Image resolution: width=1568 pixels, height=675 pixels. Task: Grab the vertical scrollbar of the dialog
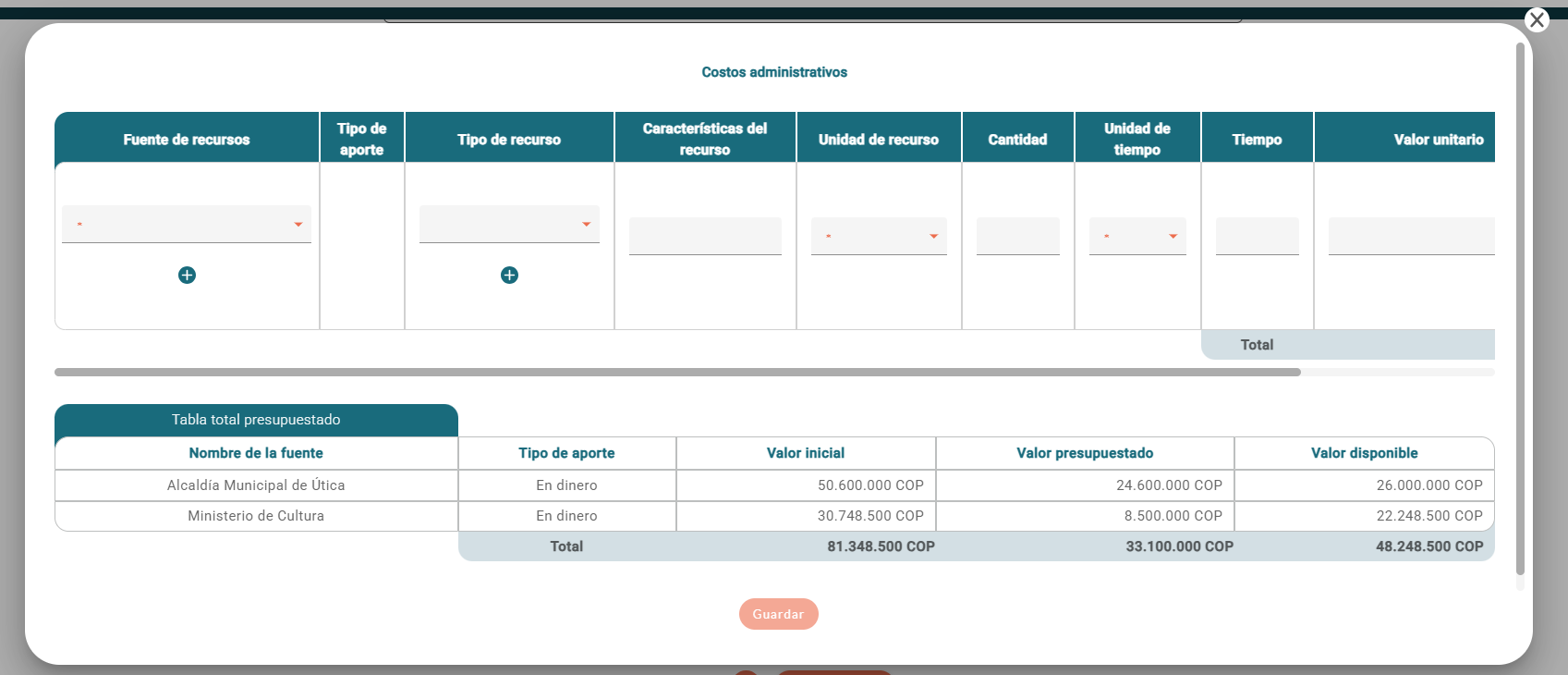tap(1520, 310)
